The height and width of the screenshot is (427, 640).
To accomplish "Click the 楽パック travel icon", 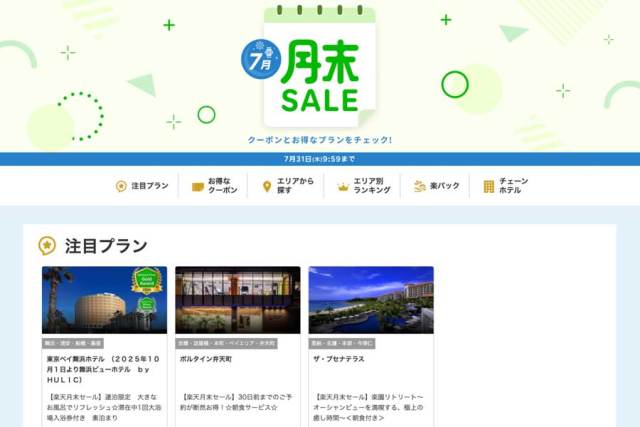I will (420, 186).
